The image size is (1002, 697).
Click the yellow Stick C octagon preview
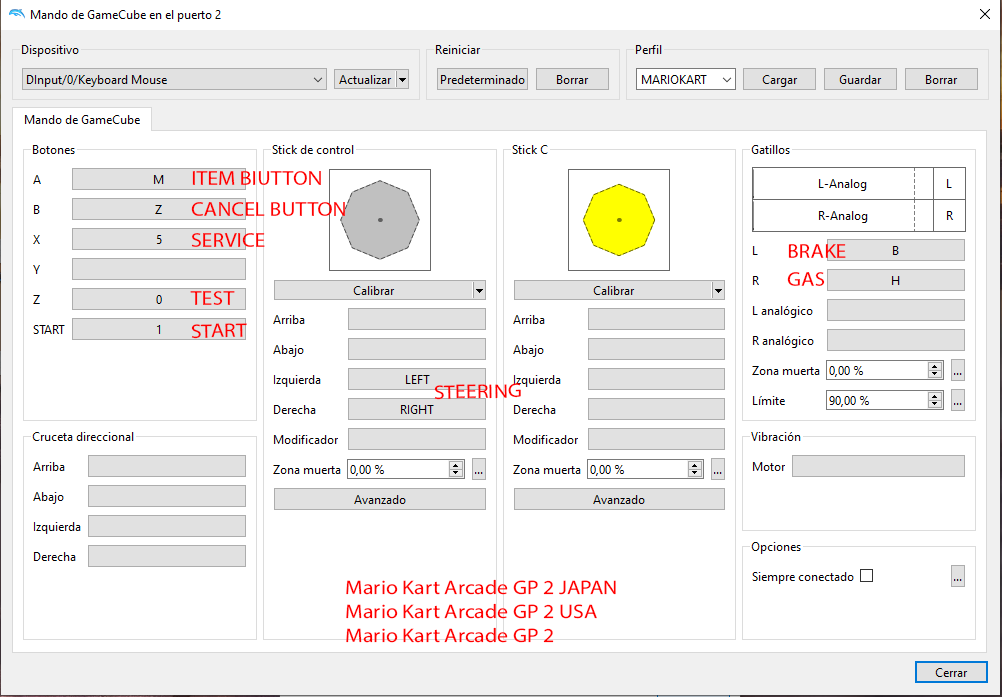[x=619, y=220]
